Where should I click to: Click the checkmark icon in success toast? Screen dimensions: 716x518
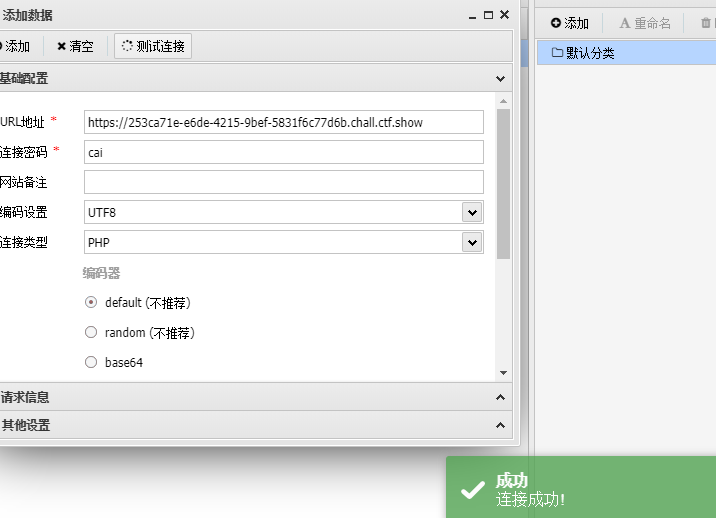473,490
